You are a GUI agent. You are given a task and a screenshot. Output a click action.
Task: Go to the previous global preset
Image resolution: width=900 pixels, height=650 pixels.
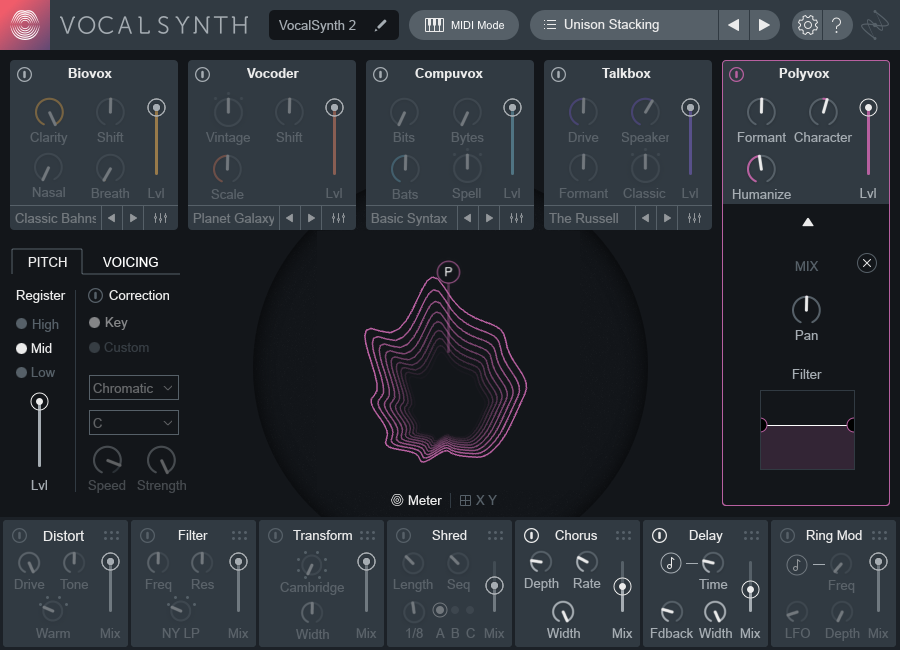734,25
